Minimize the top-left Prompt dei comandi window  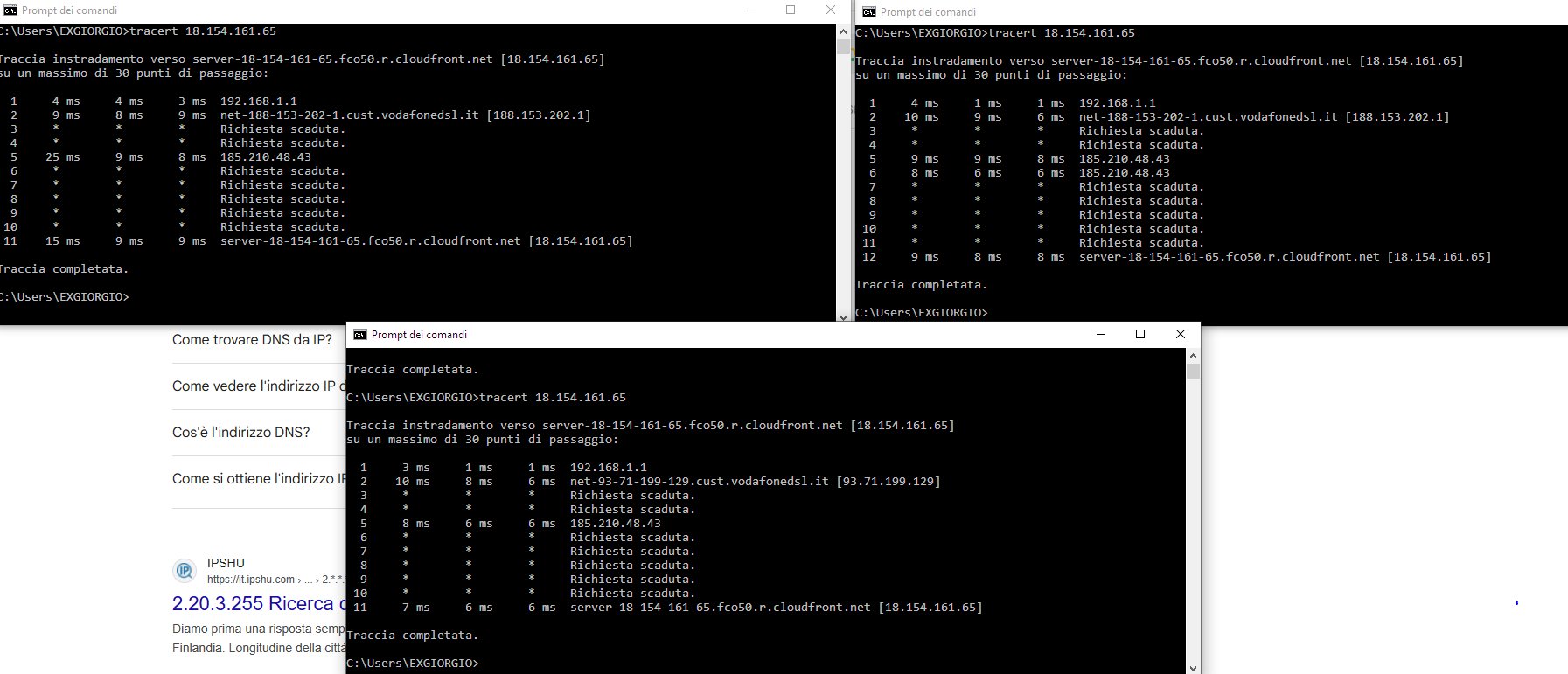(751, 10)
